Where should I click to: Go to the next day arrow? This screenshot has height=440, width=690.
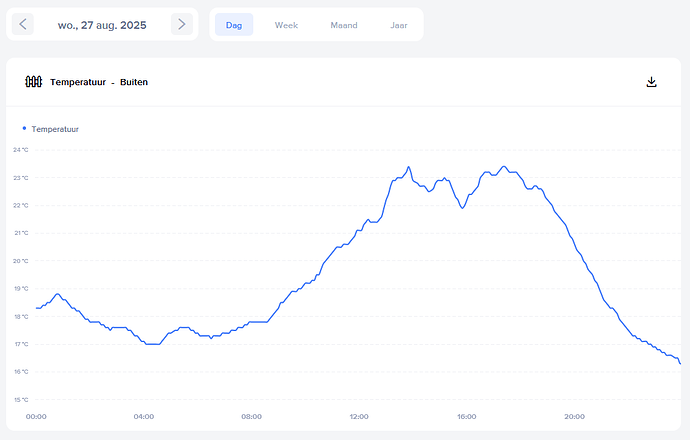point(181,24)
